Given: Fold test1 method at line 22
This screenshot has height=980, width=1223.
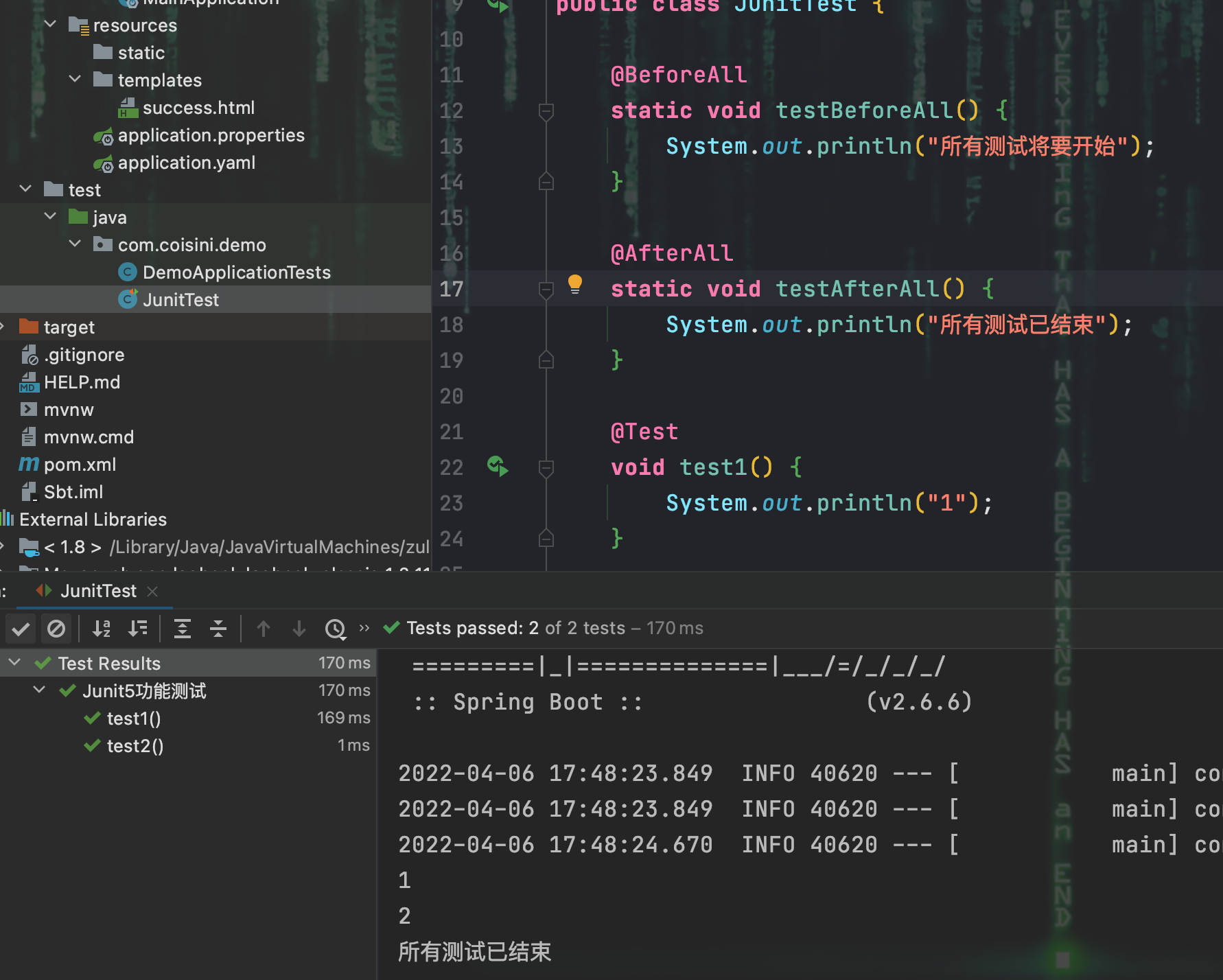Looking at the screenshot, I should point(546,468).
